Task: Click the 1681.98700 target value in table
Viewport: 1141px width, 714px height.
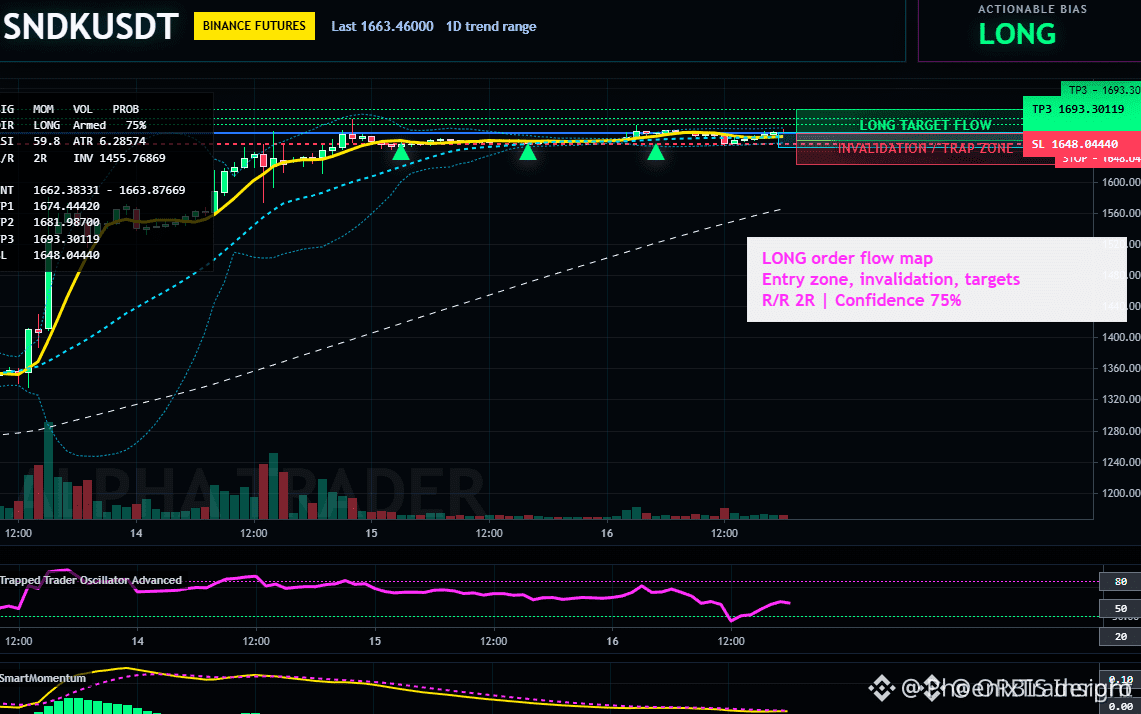Action: point(66,222)
